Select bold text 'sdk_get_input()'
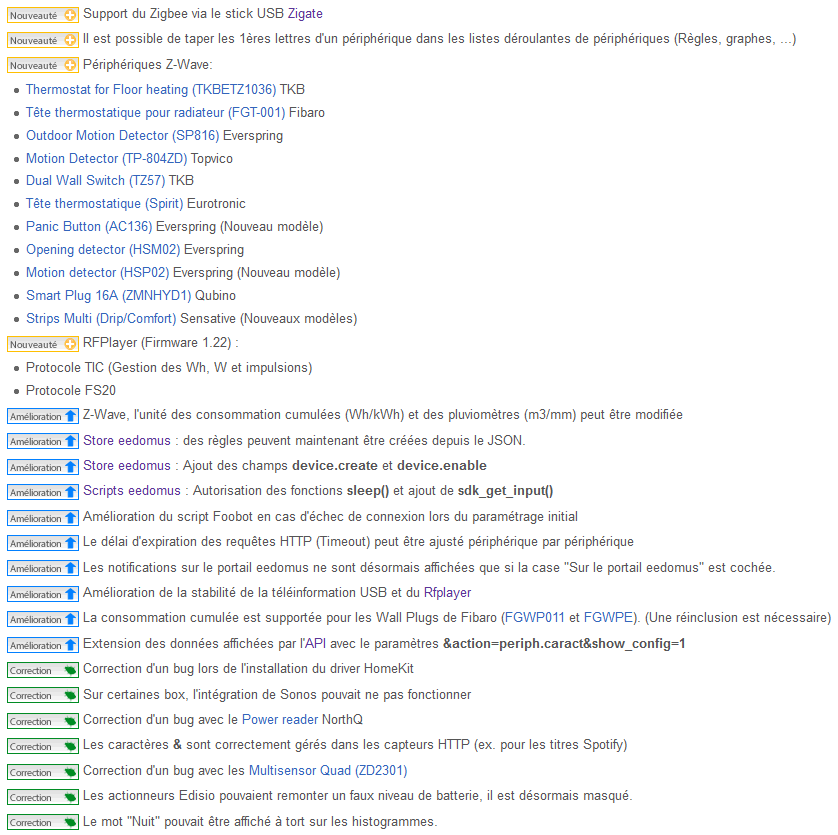 pyautogui.click(x=505, y=491)
